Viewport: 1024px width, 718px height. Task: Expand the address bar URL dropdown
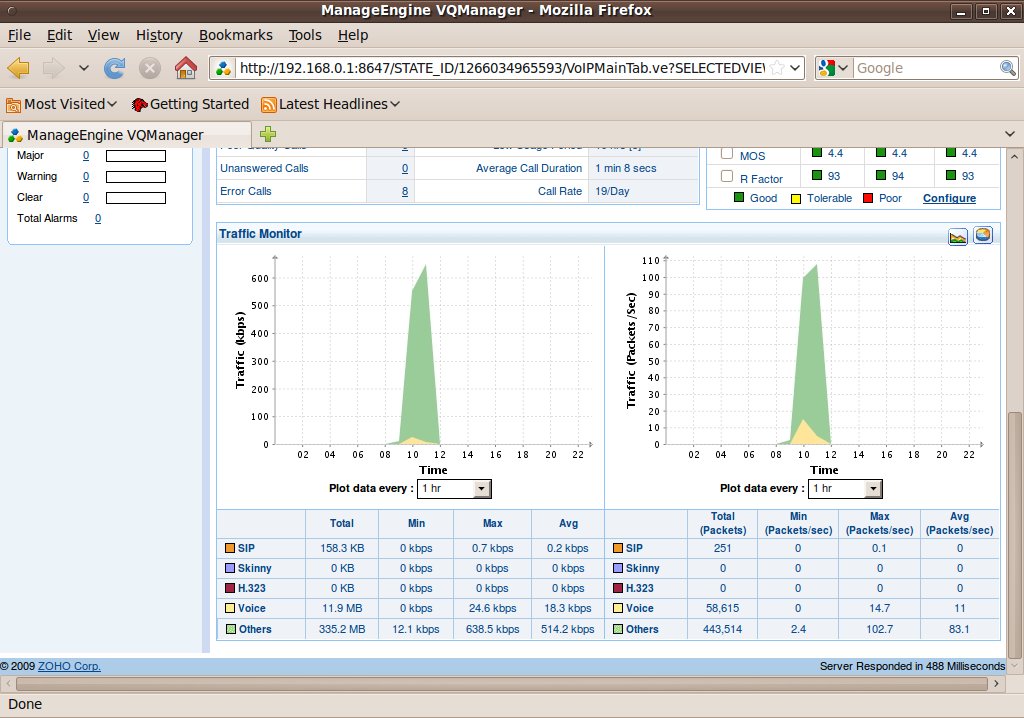[x=795, y=68]
